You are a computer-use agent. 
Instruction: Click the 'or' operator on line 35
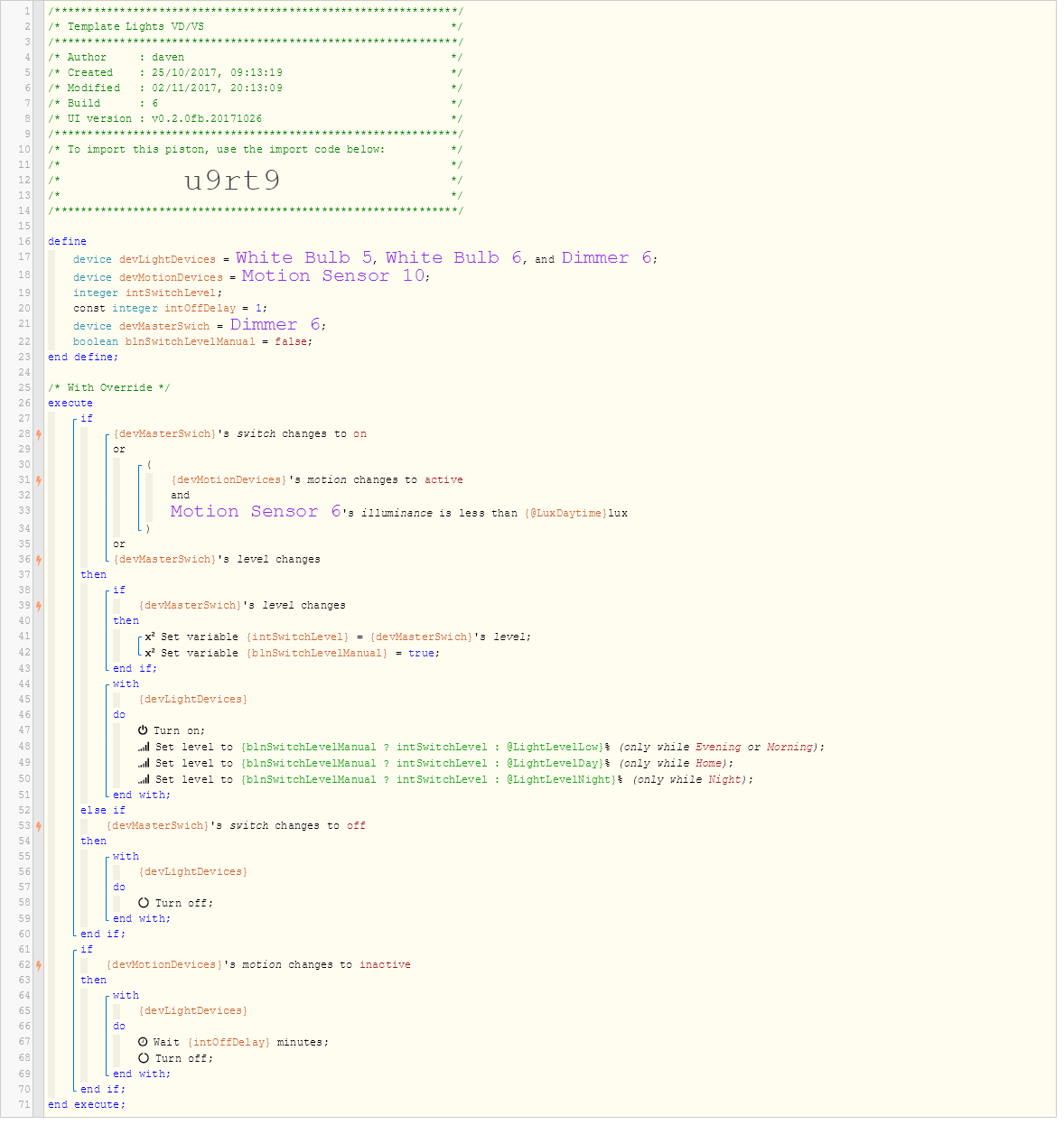[x=119, y=544]
